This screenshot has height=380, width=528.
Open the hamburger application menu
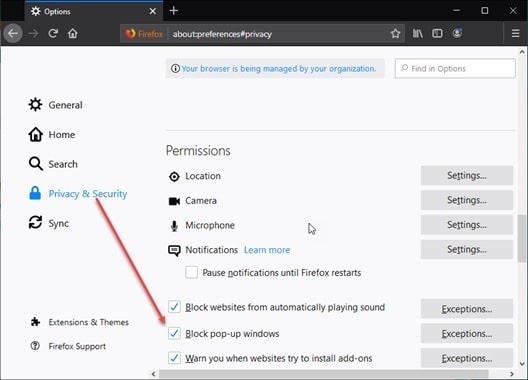click(x=515, y=33)
